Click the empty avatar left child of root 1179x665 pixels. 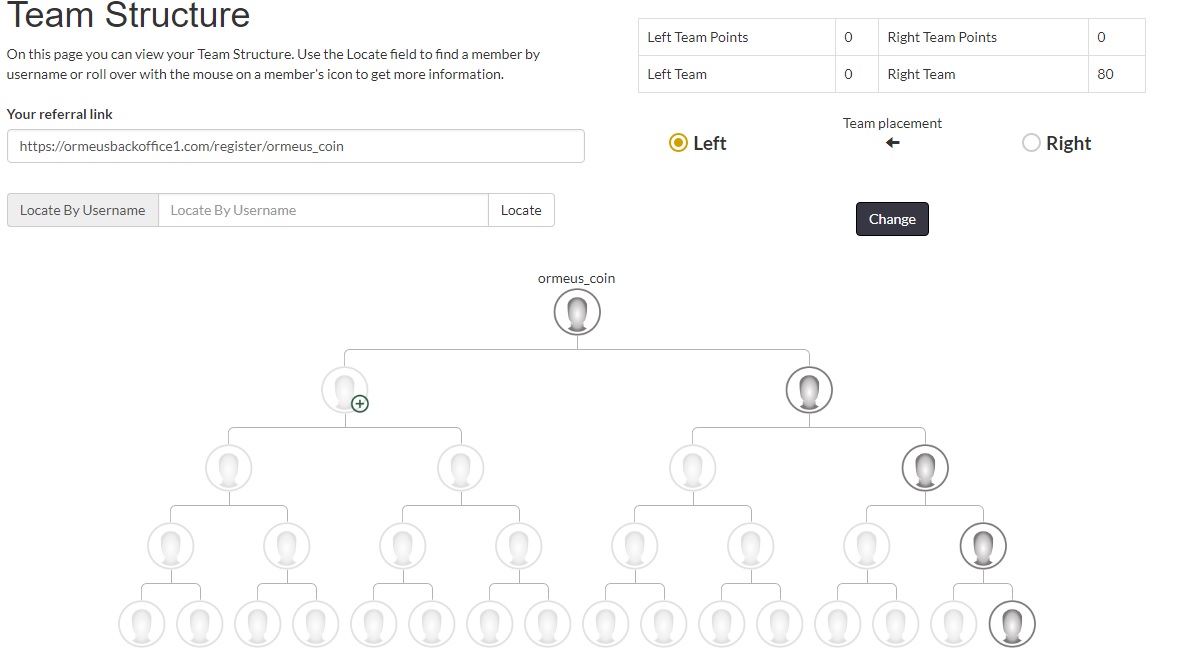(x=343, y=388)
